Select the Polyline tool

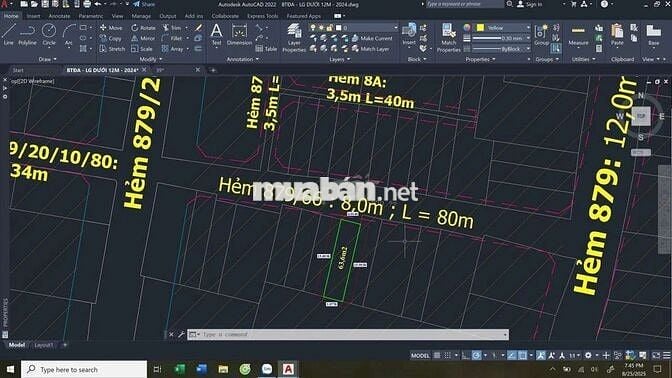[x=27, y=34]
